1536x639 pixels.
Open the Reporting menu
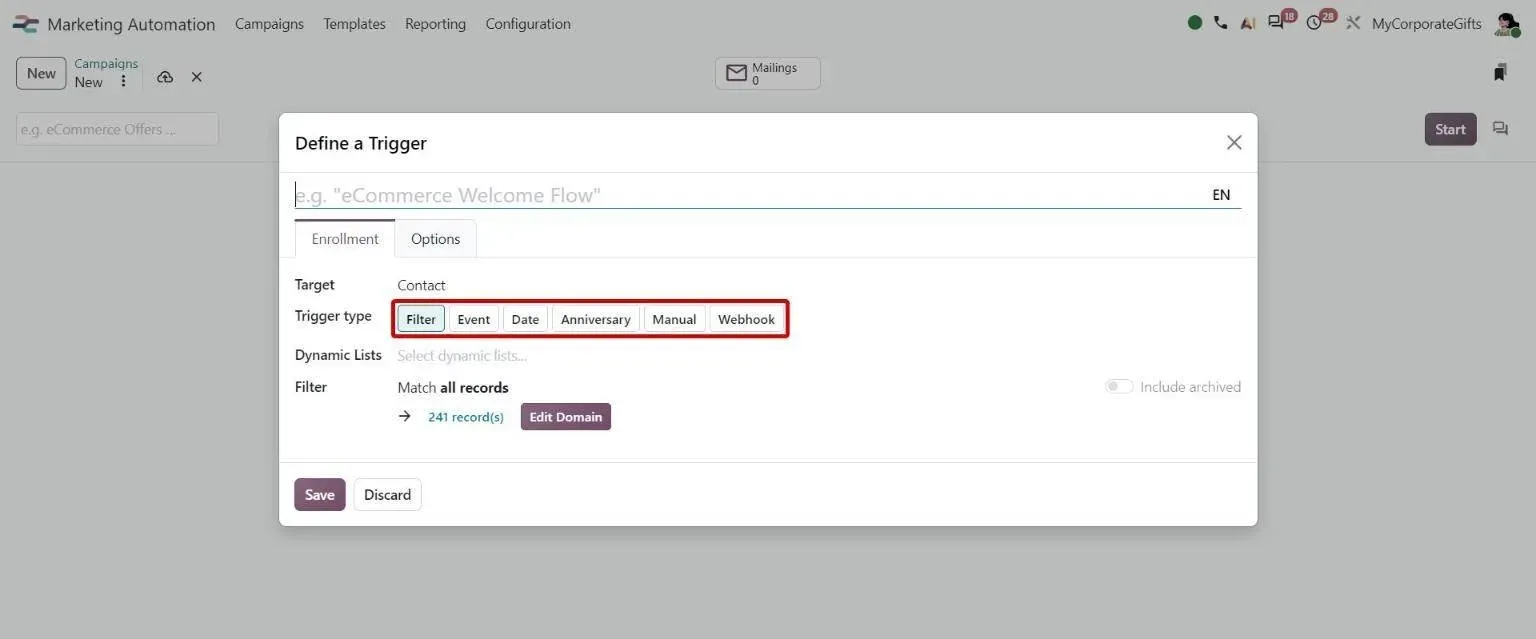pos(435,24)
